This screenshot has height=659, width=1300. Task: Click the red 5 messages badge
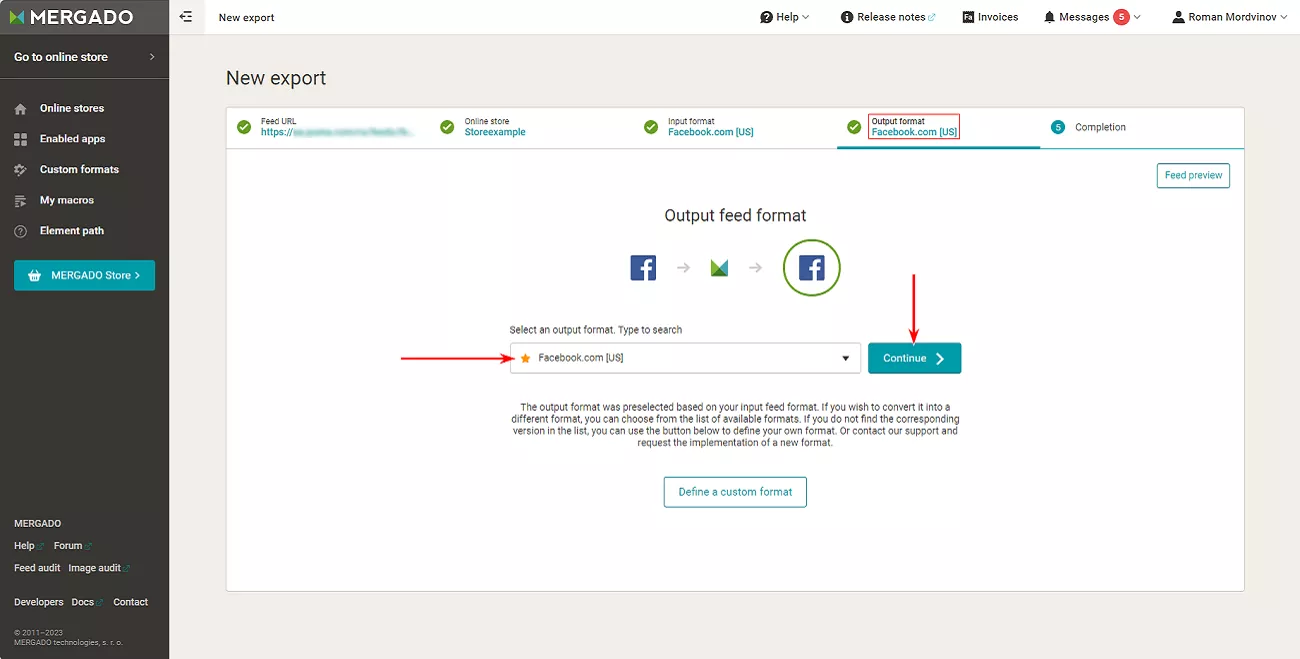[1121, 17]
